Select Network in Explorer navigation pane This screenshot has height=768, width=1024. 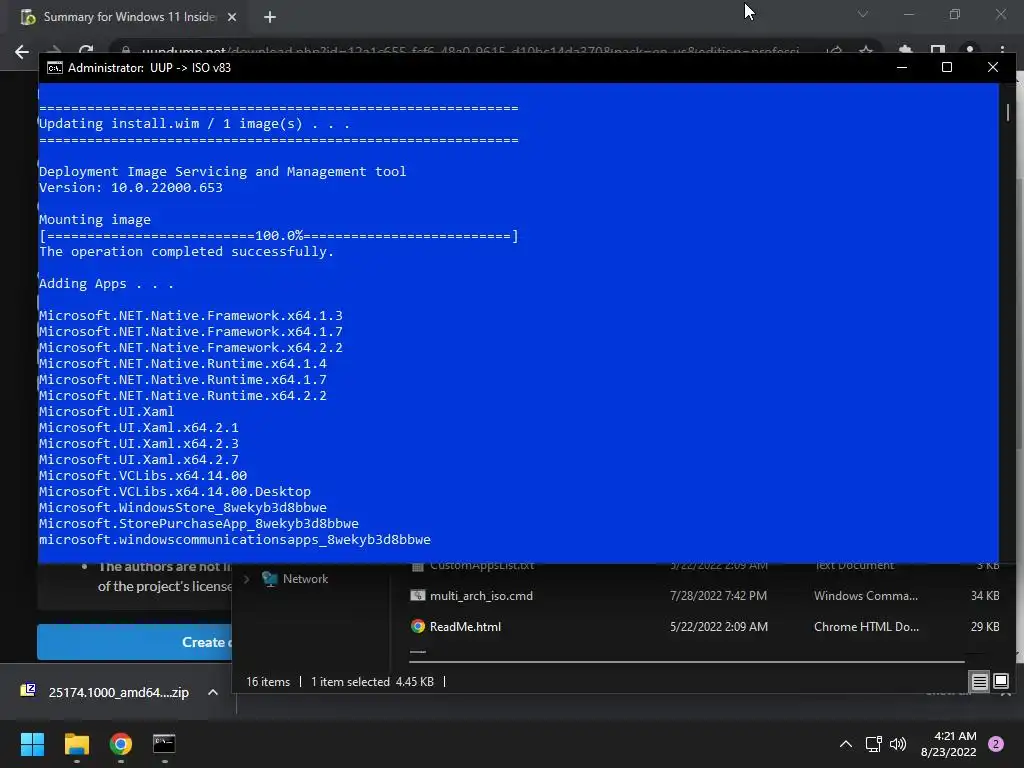click(305, 579)
